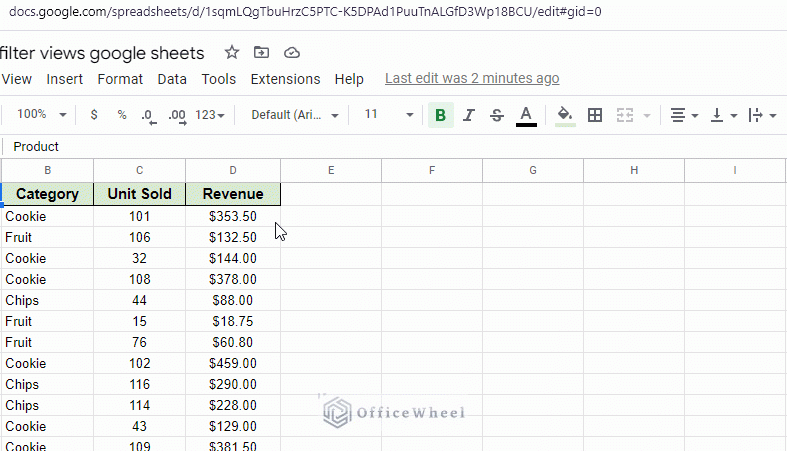Open text wrapping dropdown
The image size is (787, 451).
pyautogui.click(x=762, y=115)
